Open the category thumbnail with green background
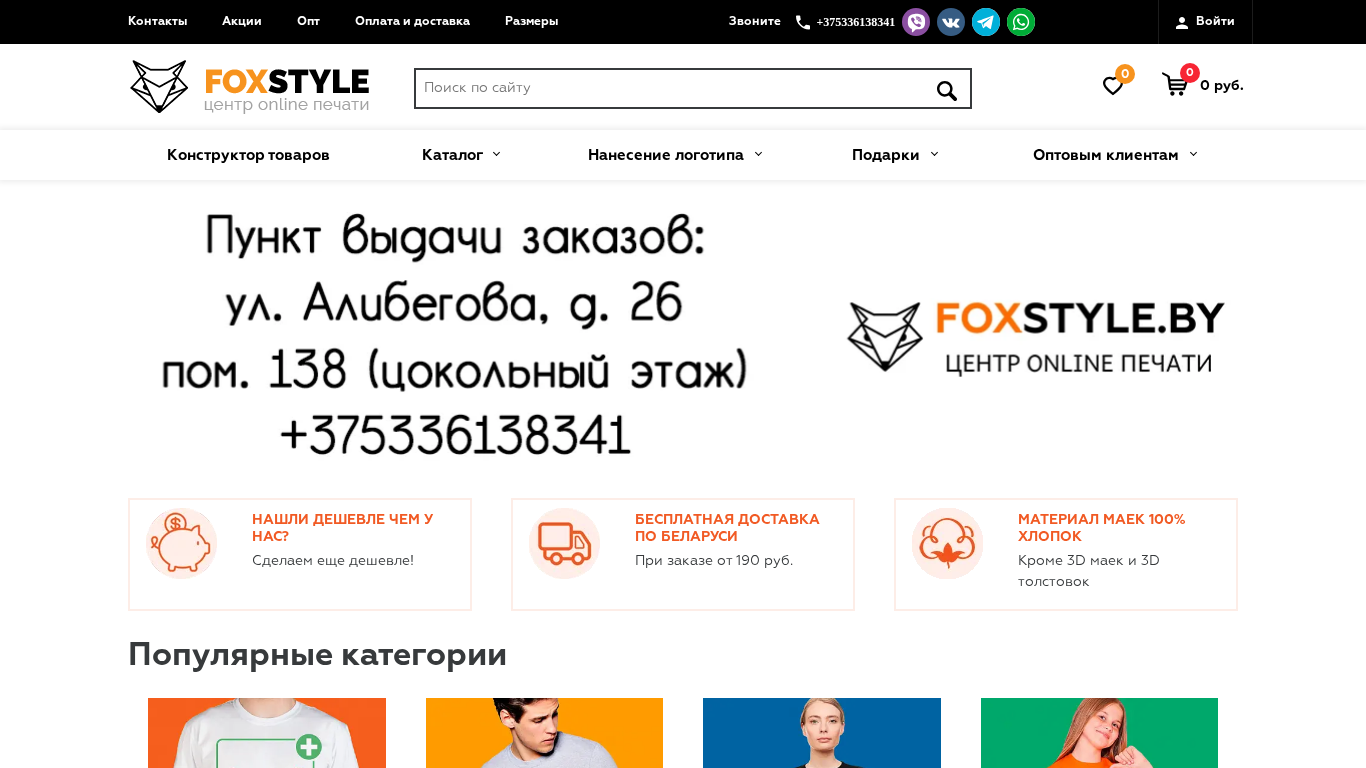 coord(1099,733)
